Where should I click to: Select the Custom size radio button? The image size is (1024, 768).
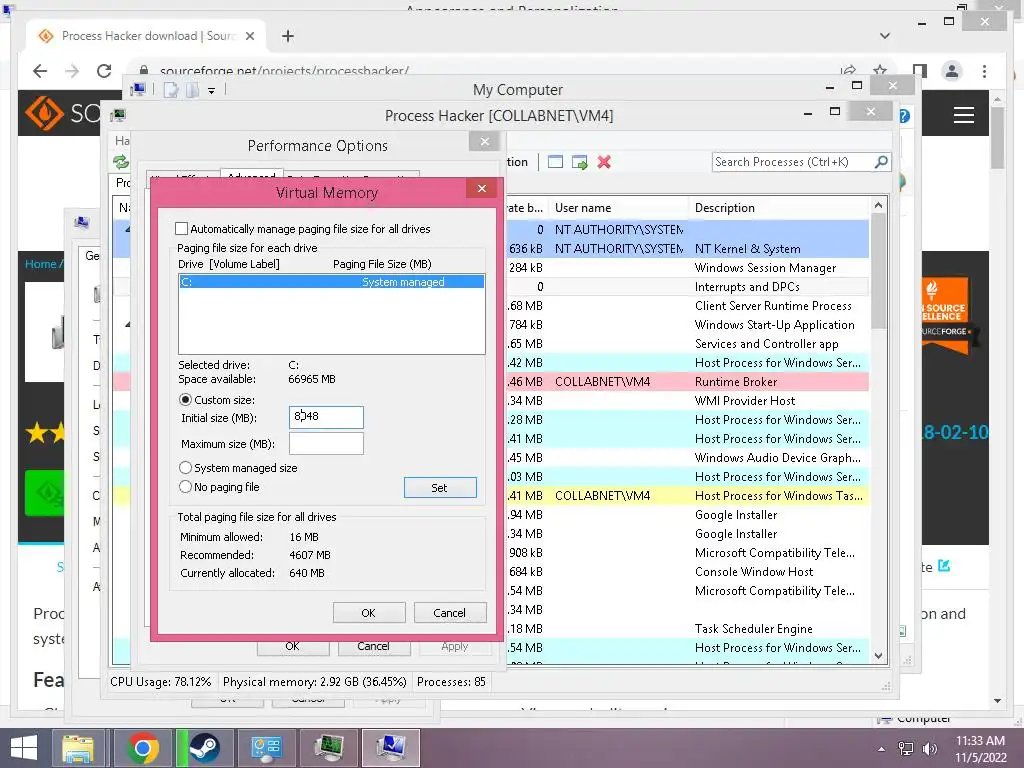click(185, 400)
